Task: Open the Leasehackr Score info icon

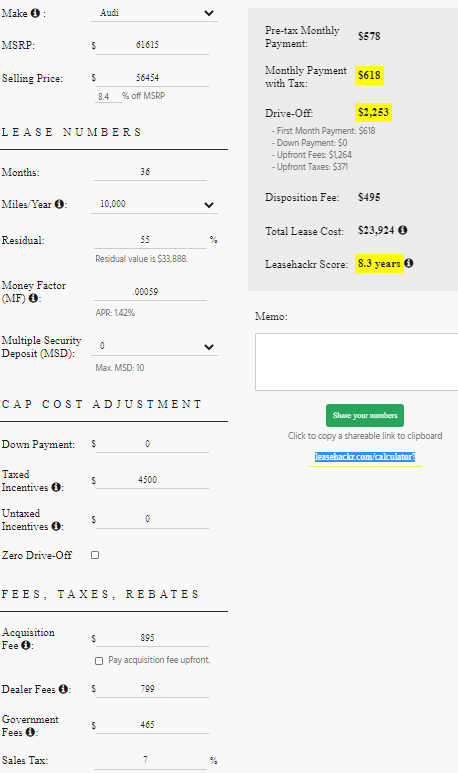Action: pyautogui.click(x=409, y=263)
